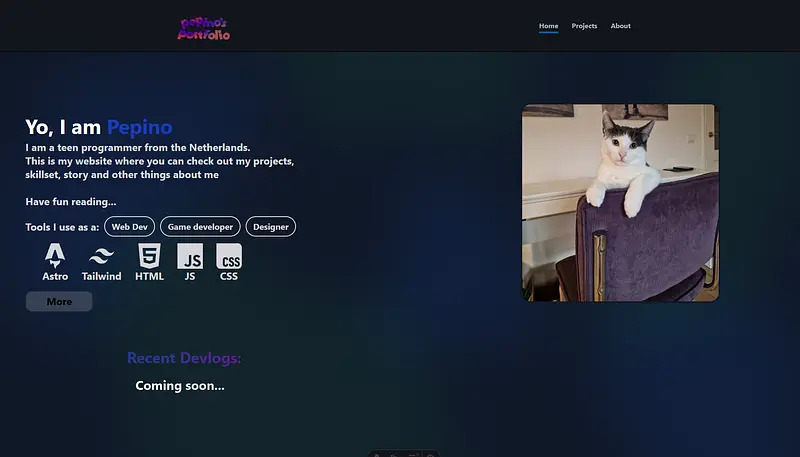Image resolution: width=800 pixels, height=457 pixels.
Task: Click the 'I am a teen programmer' line
Action: pyautogui.click(x=138, y=148)
